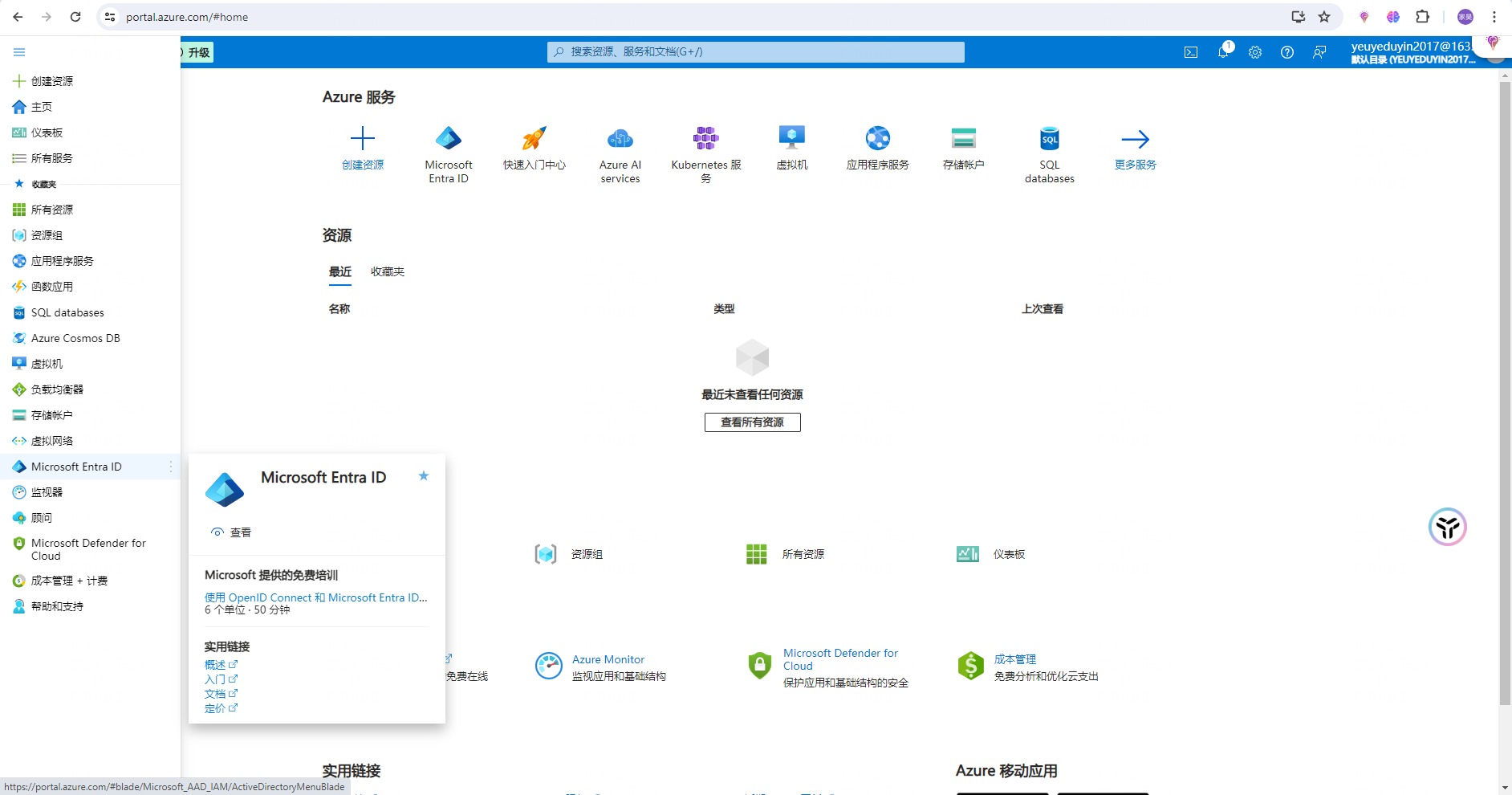1512x795 pixels.
Task: Open Resource groups cube icon shortcut
Action: click(x=546, y=554)
